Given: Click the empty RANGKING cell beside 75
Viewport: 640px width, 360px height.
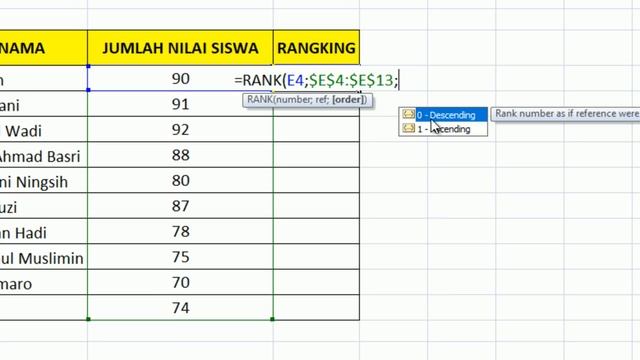Looking at the screenshot, I should tap(316, 257).
